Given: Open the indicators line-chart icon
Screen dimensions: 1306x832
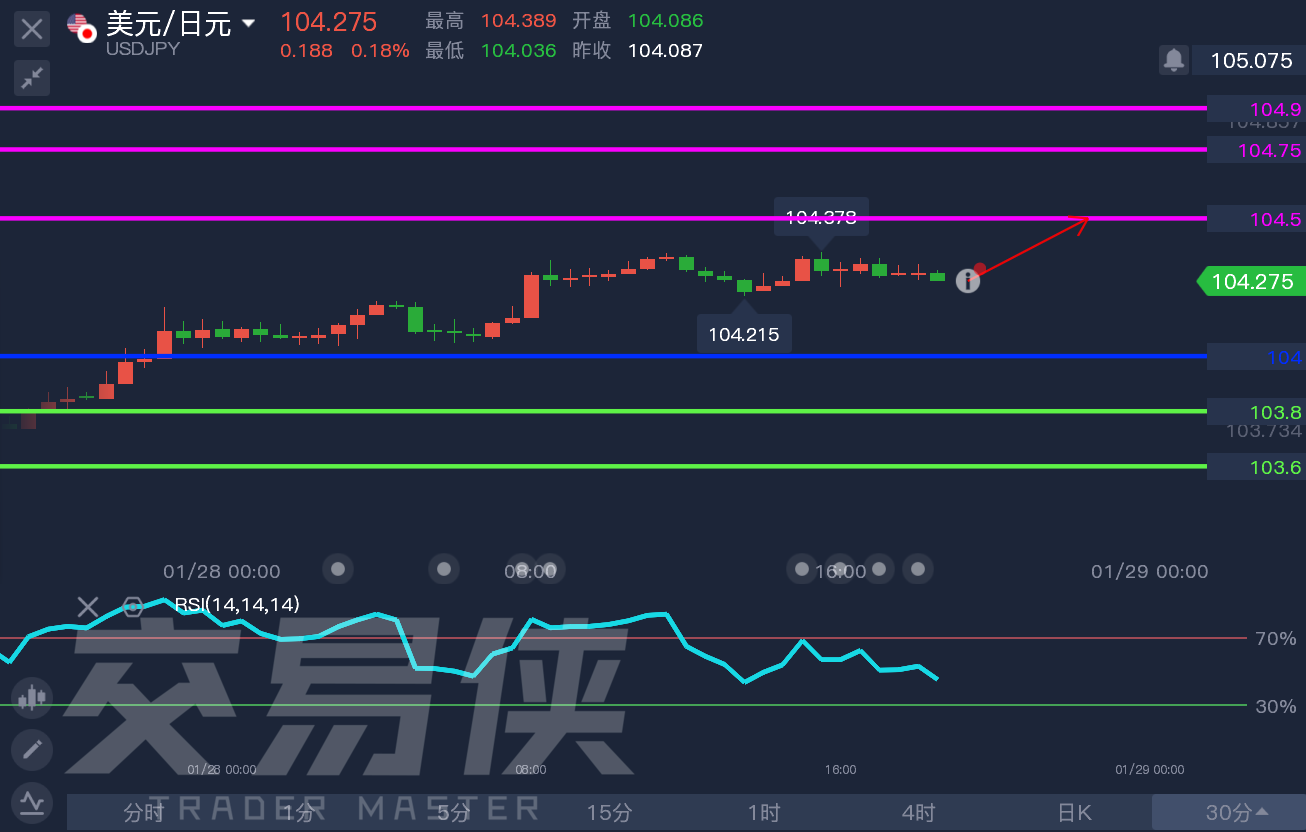Looking at the screenshot, I should [x=32, y=801].
